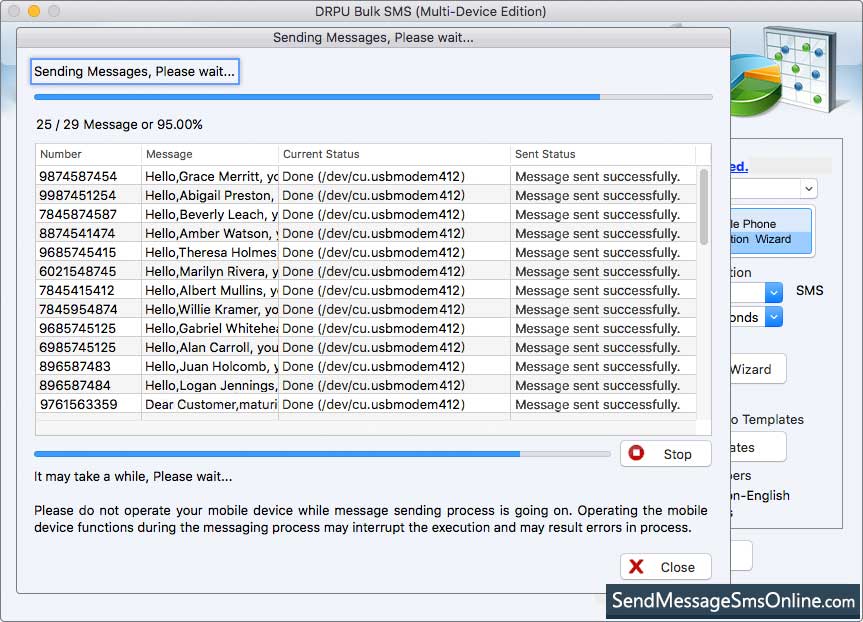Click the 'Hello,Marilyn Rivera' message cell

click(210, 271)
